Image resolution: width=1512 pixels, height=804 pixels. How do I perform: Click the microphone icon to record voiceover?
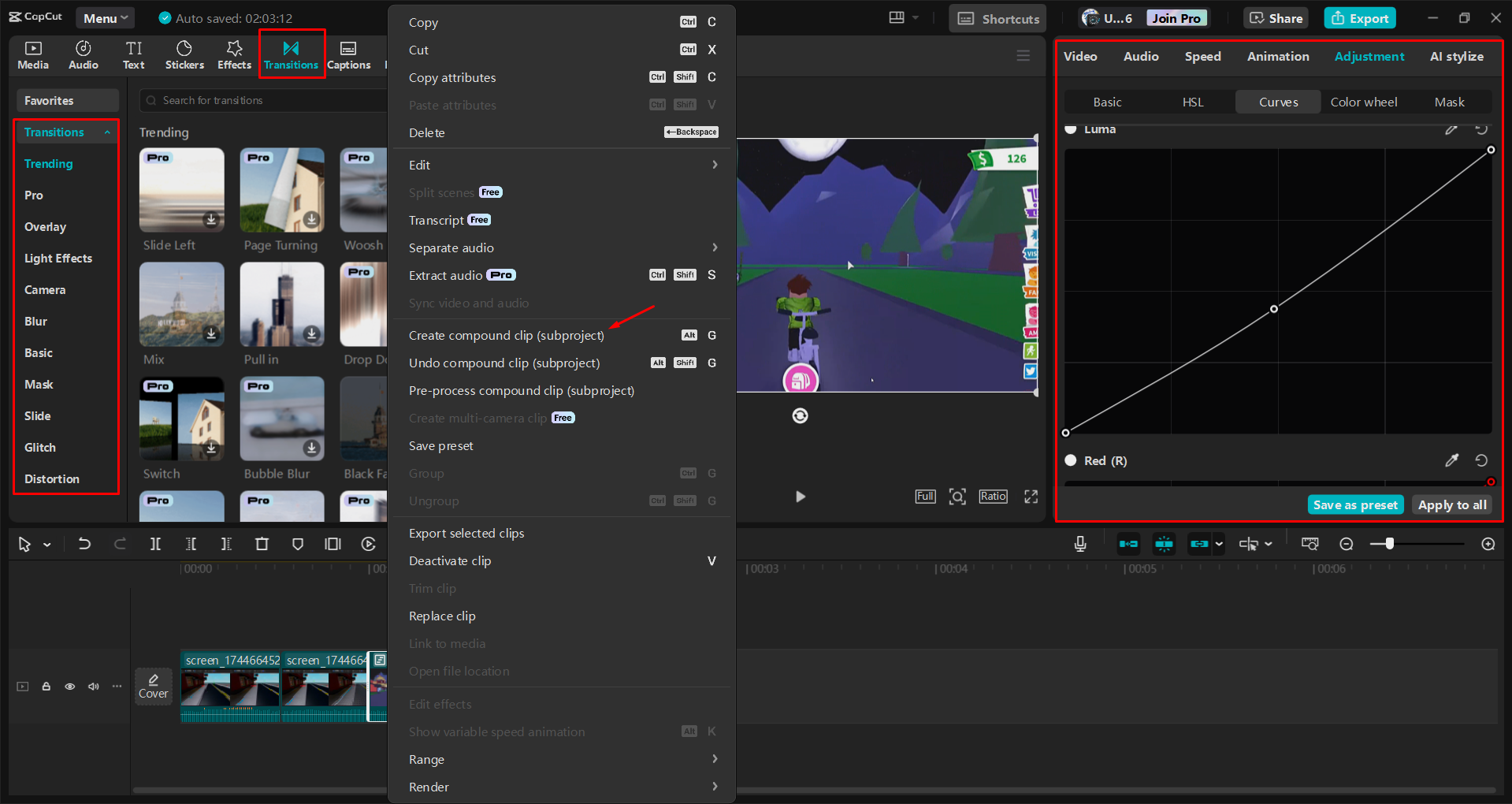point(1080,544)
